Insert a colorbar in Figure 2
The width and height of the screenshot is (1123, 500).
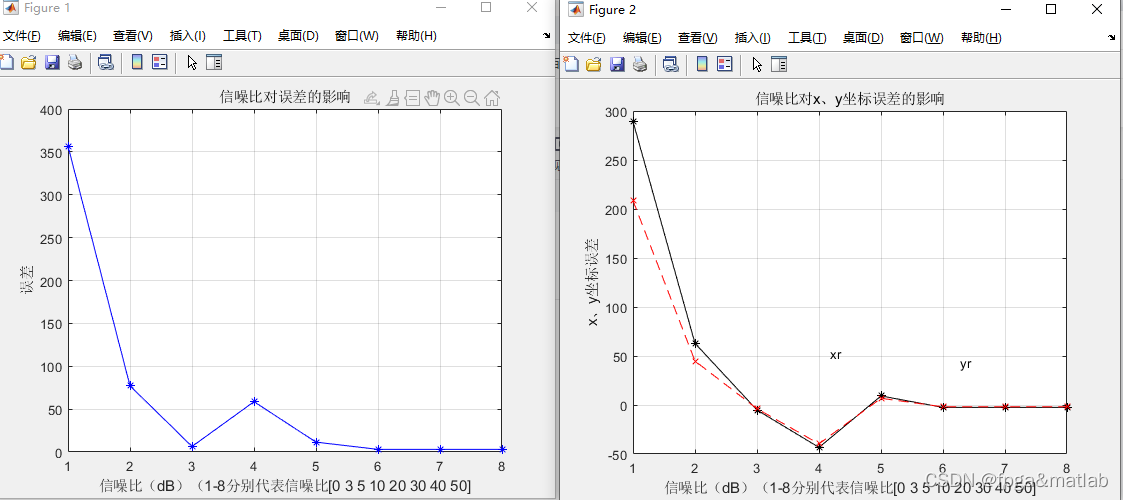[x=702, y=64]
